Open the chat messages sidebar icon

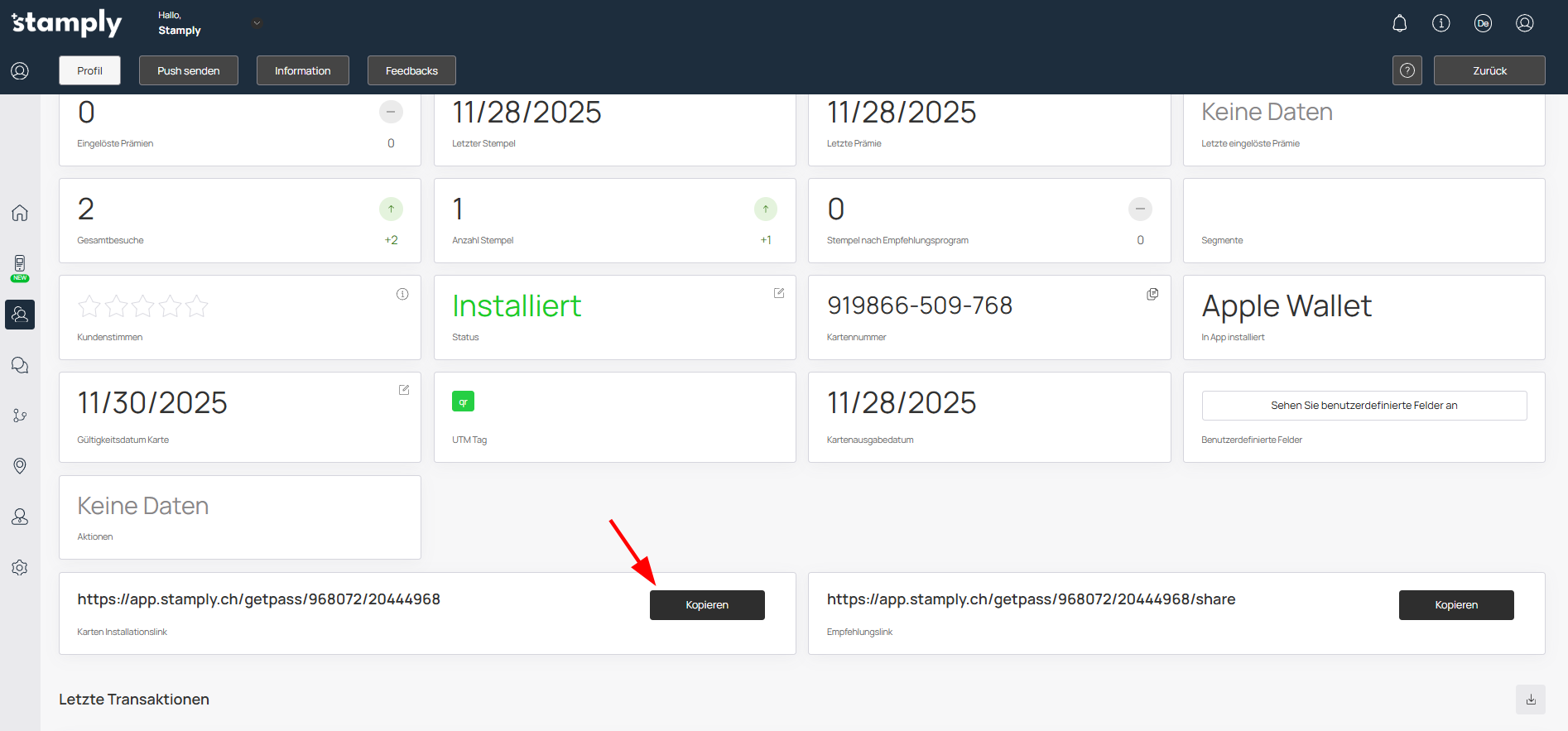(x=20, y=365)
